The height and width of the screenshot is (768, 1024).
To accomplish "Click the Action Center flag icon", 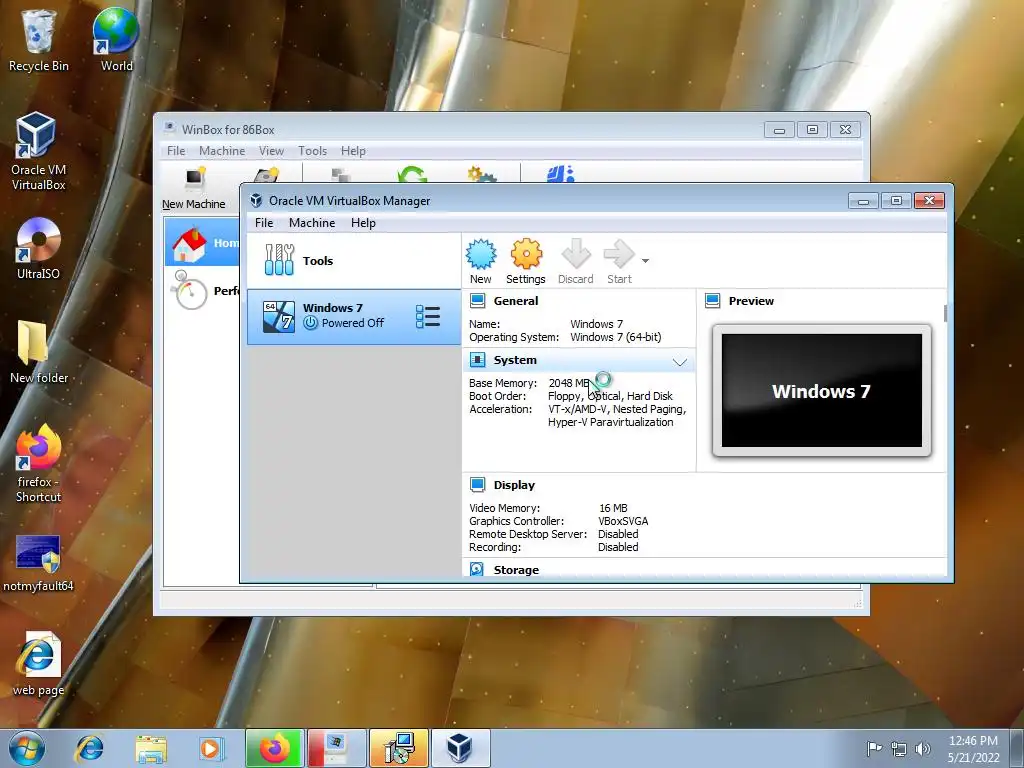I will [x=874, y=748].
